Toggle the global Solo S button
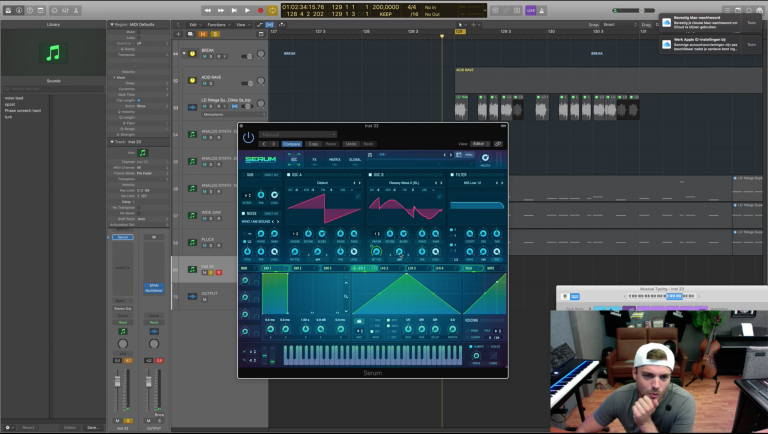The image size is (768, 434). (215, 34)
